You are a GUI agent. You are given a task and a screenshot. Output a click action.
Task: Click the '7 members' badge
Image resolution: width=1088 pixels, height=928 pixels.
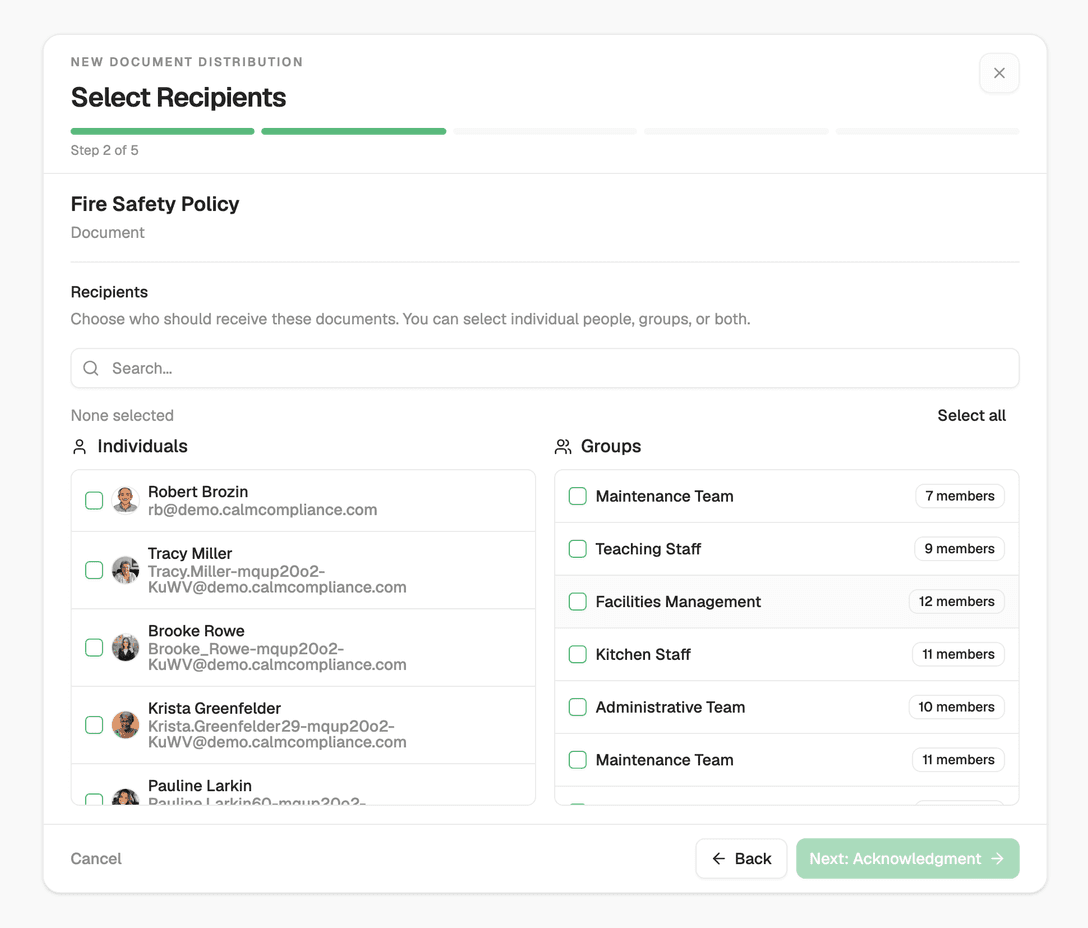(x=960, y=496)
